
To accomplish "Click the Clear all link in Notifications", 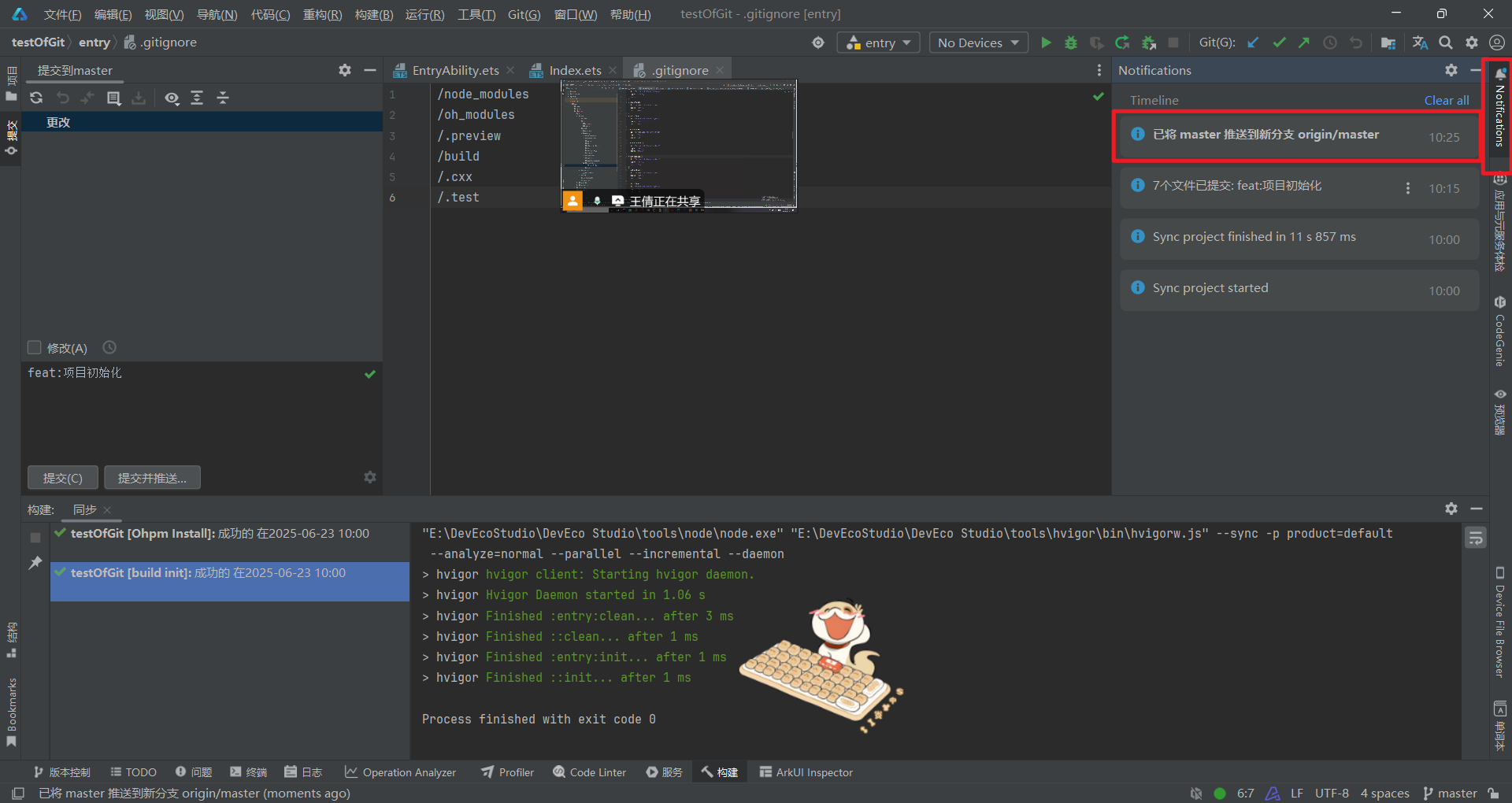I will [x=1446, y=100].
